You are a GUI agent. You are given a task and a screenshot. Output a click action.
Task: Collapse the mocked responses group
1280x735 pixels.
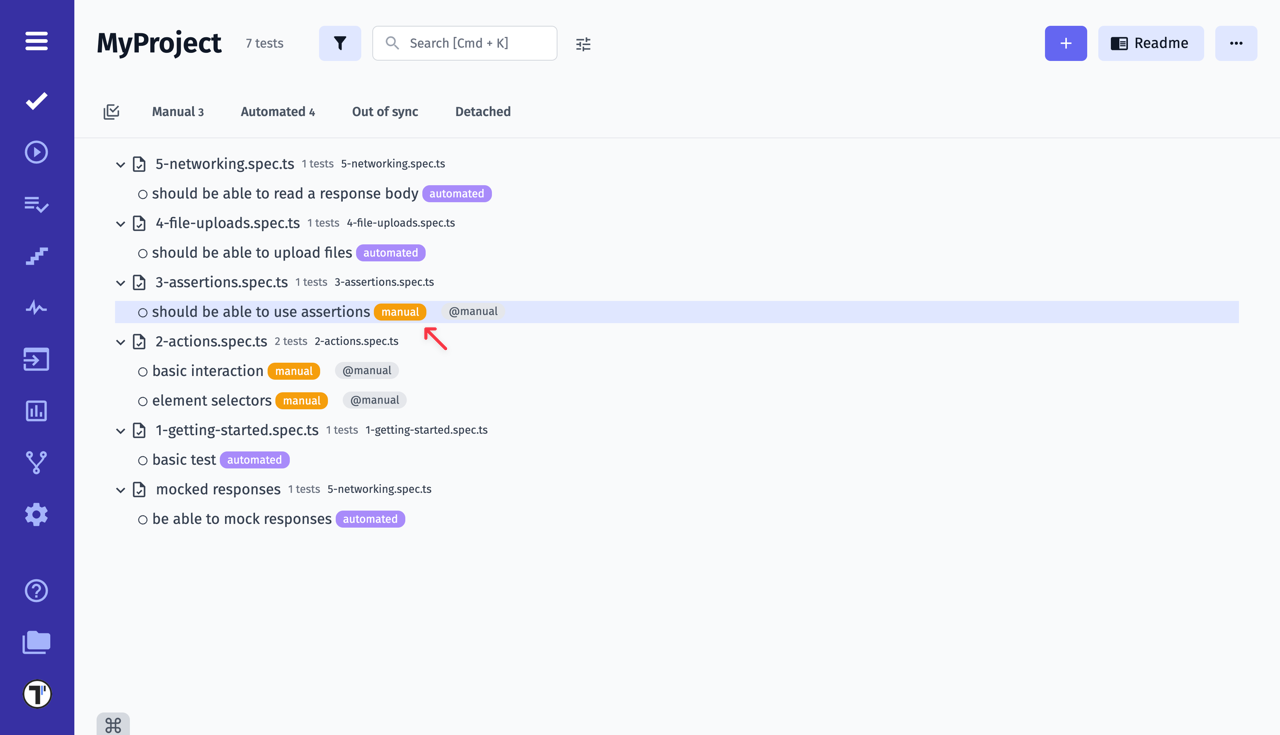point(120,489)
